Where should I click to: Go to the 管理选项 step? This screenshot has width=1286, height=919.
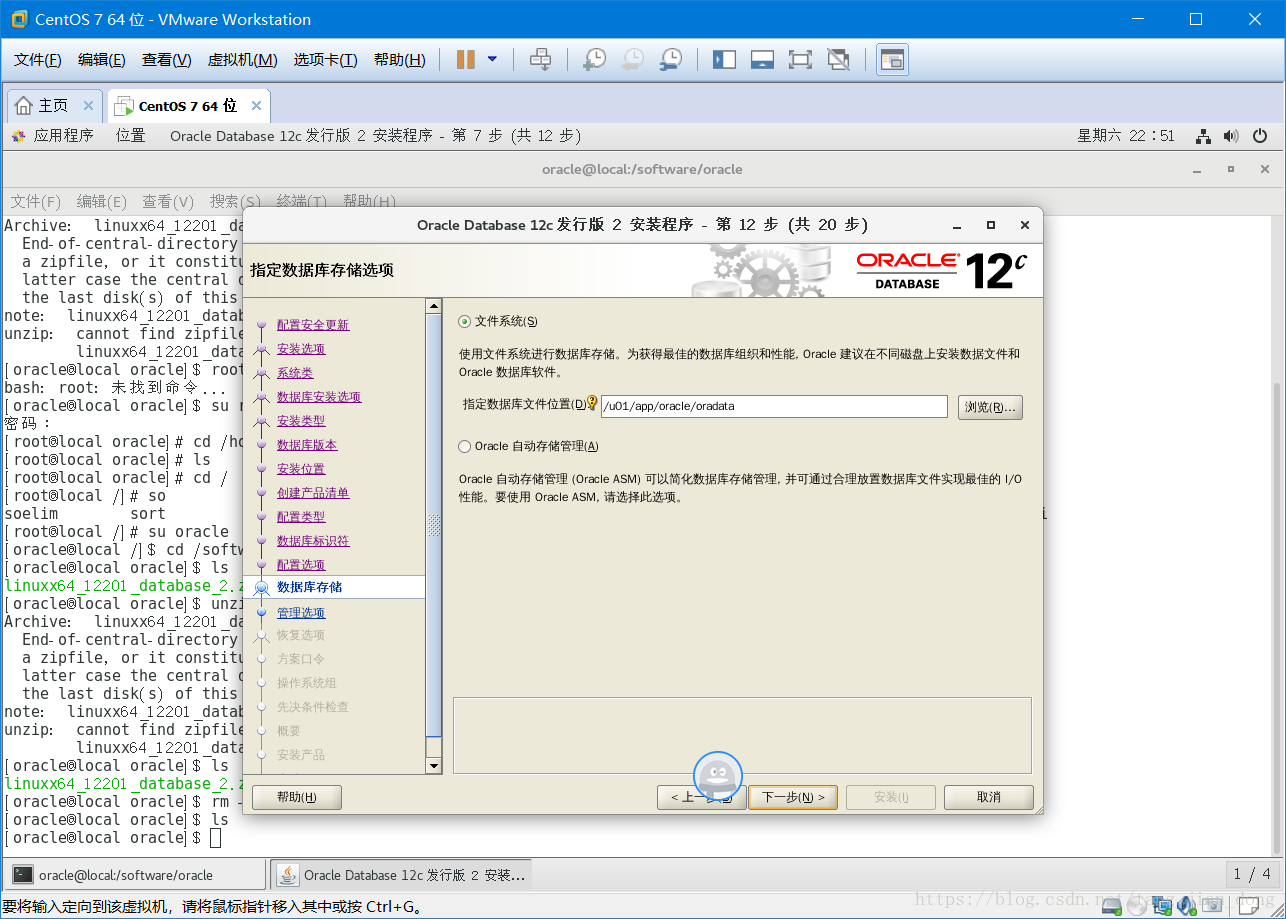(x=301, y=613)
